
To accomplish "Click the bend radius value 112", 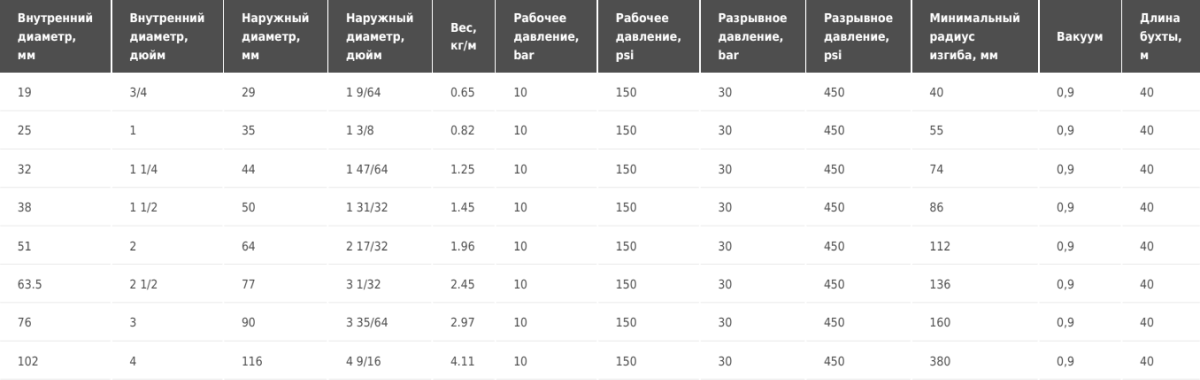I will (x=939, y=246).
